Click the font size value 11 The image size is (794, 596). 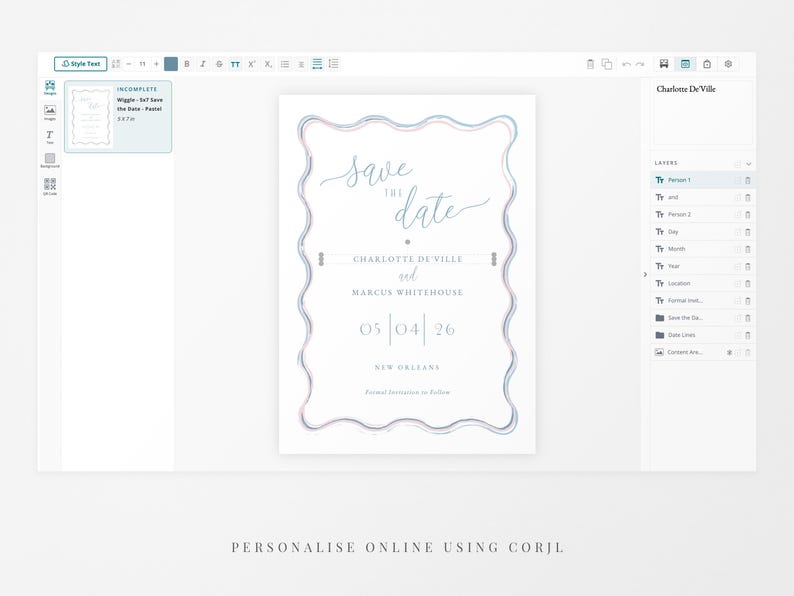pyautogui.click(x=142, y=64)
